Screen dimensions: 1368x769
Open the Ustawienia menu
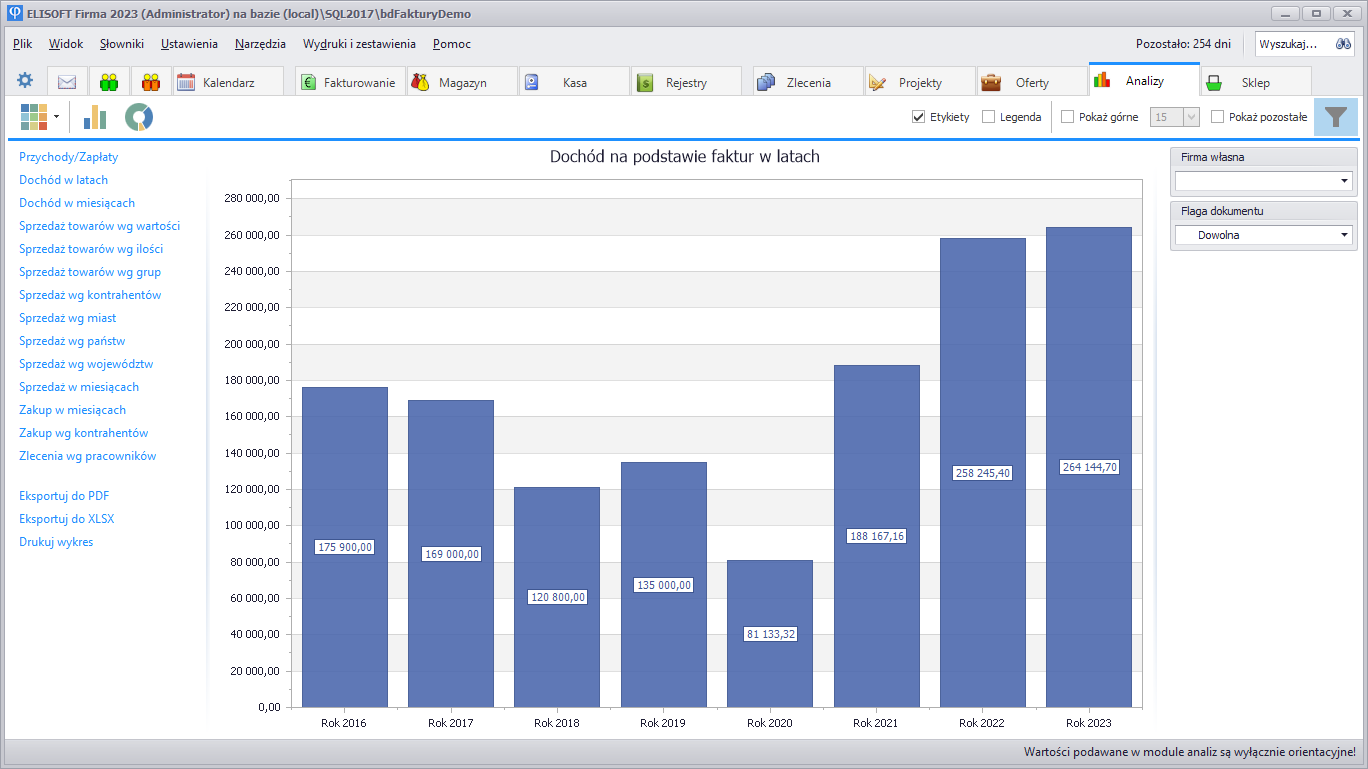(189, 44)
